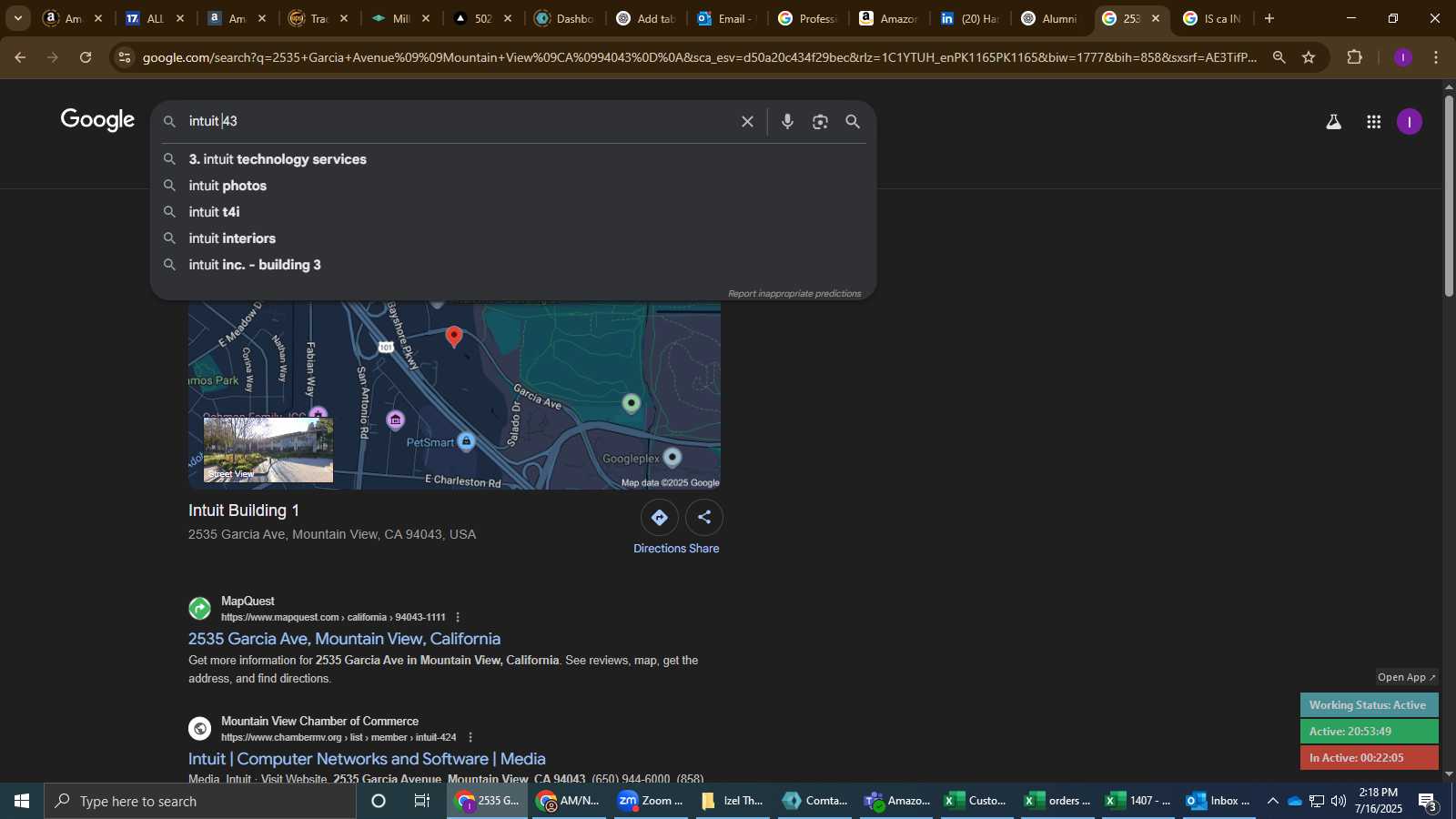Switch to the Email browser tab
This screenshot has height=819, width=1456.
coord(728,18)
